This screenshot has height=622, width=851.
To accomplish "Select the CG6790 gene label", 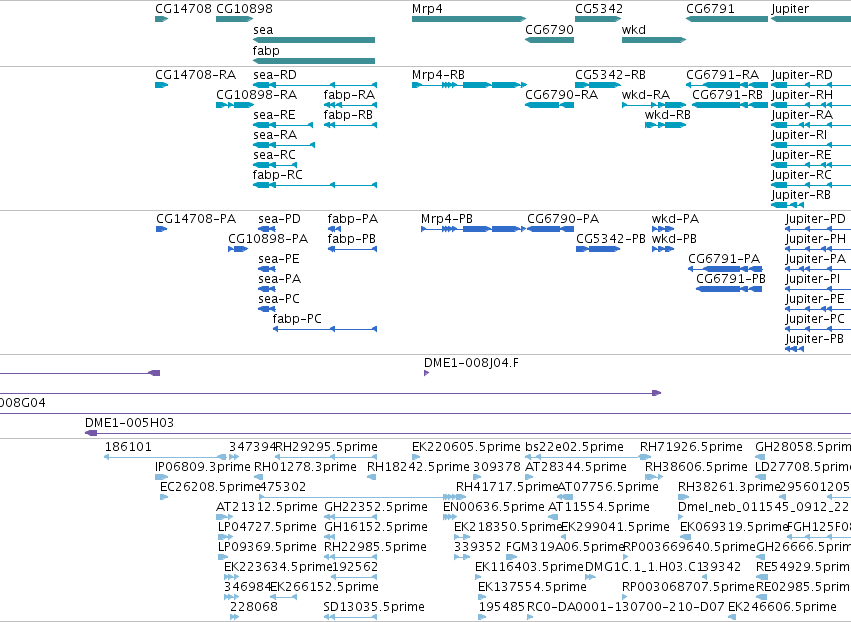I will pos(549,30).
